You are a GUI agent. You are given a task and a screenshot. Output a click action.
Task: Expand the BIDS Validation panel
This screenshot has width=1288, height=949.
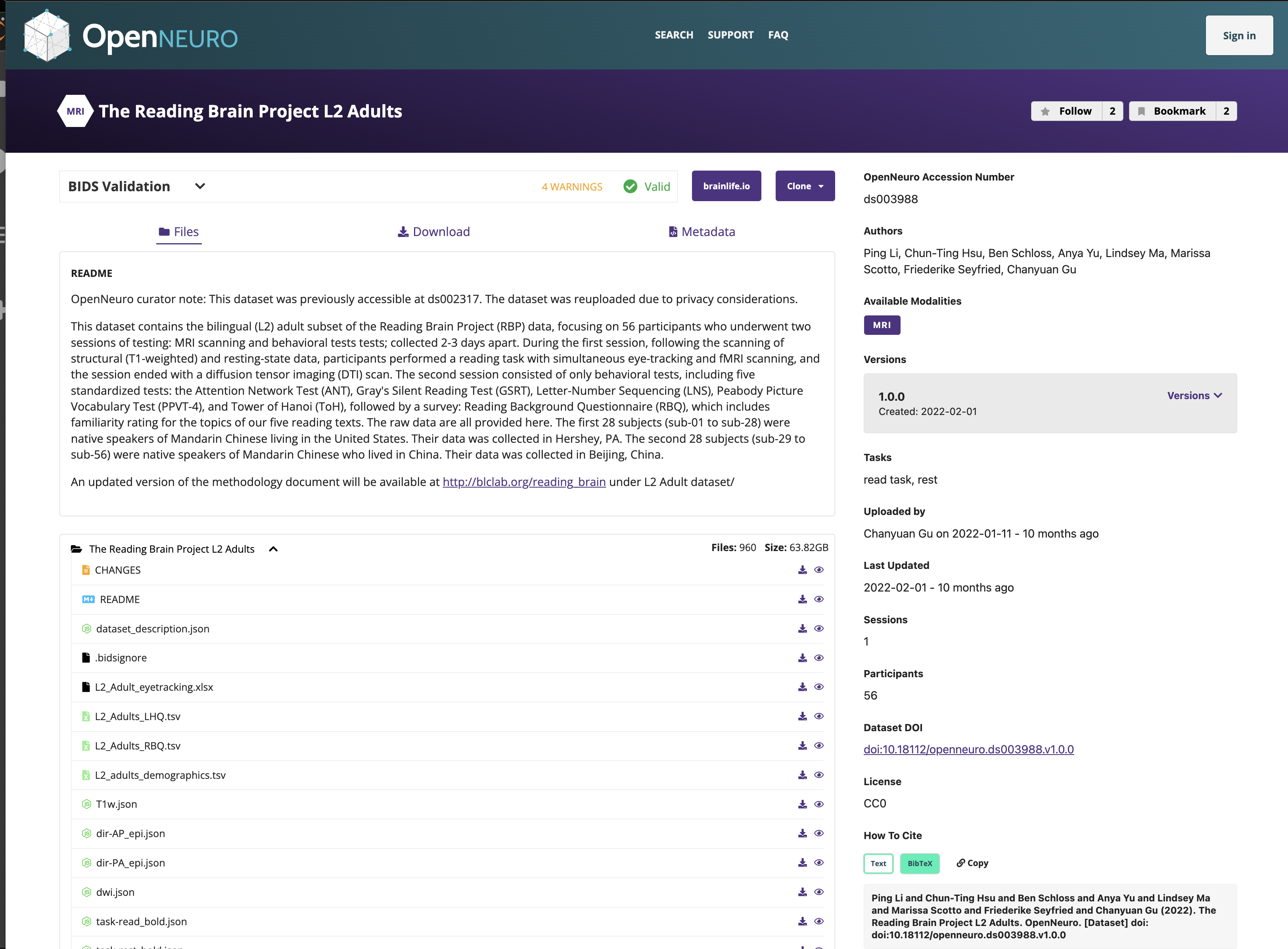pyautogui.click(x=200, y=186)
